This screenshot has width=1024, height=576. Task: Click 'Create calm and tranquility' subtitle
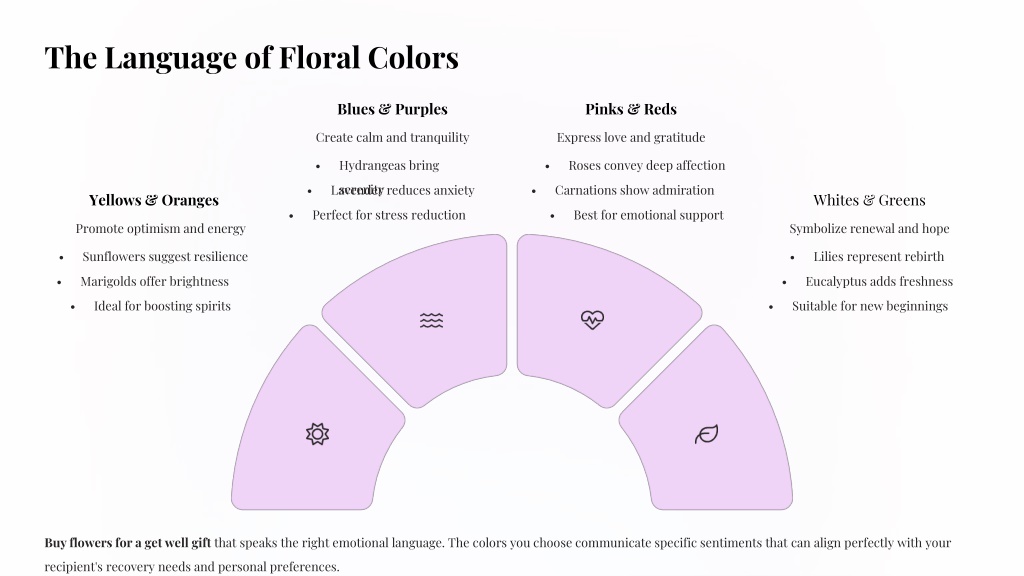(392, 137)
